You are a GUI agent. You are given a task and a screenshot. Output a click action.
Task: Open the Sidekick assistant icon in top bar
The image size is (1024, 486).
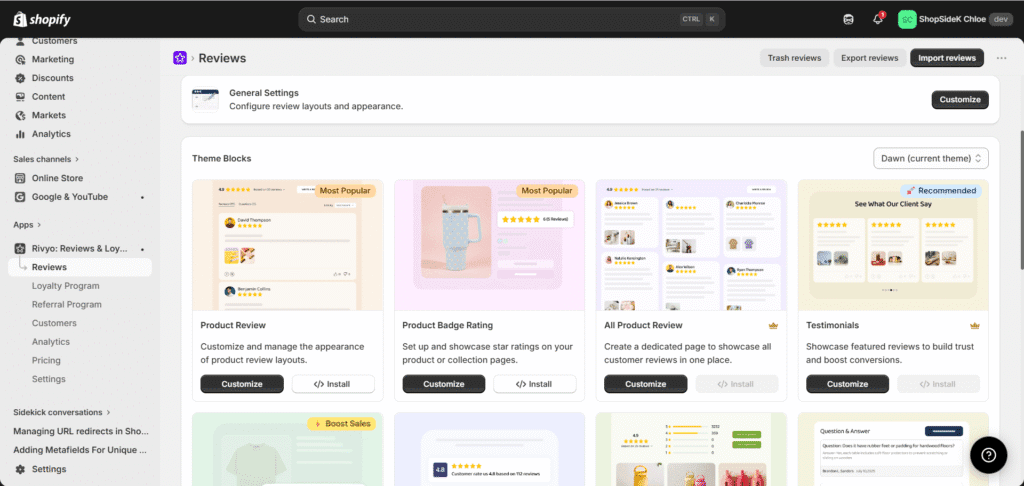pos(848,19)
